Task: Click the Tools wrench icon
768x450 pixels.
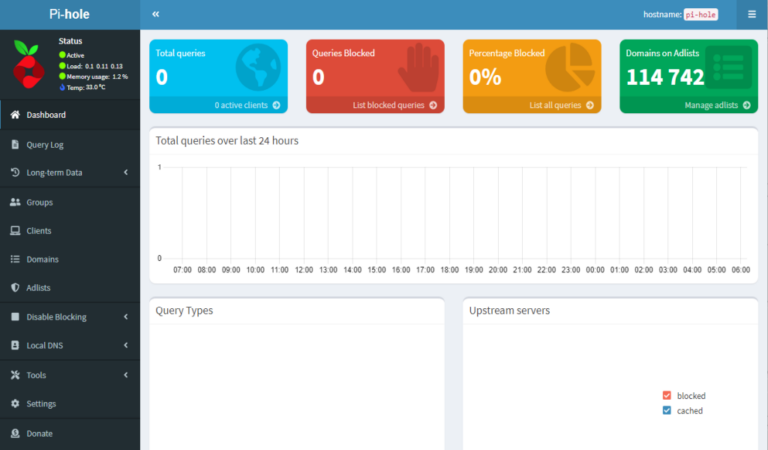Action: click(x=15, y=375)
